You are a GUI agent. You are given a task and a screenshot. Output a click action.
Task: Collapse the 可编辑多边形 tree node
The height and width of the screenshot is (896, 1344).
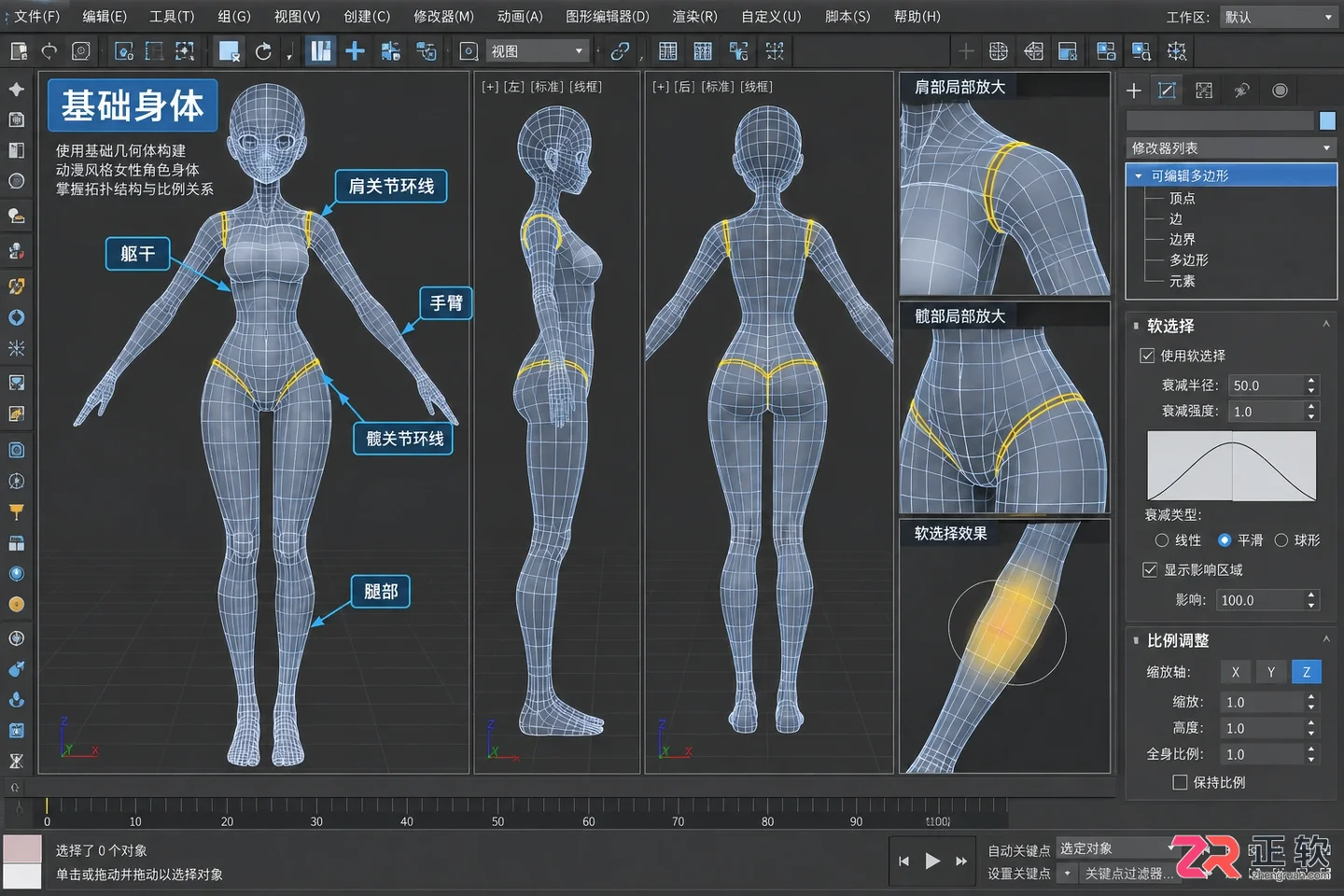pyautogui.click(x=1138, y=175)
